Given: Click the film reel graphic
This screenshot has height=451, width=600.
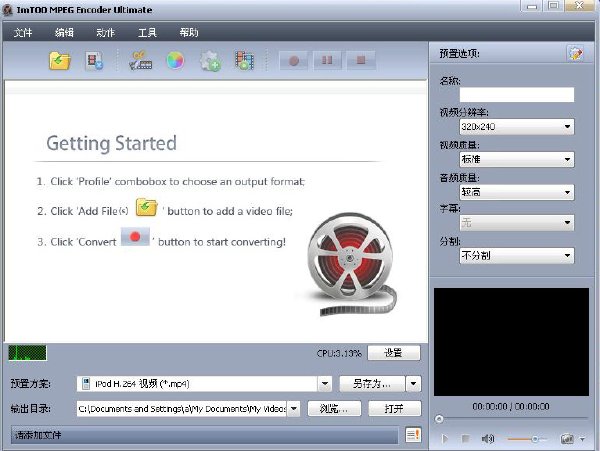Looking at the screenshot, I should point(351,264).
